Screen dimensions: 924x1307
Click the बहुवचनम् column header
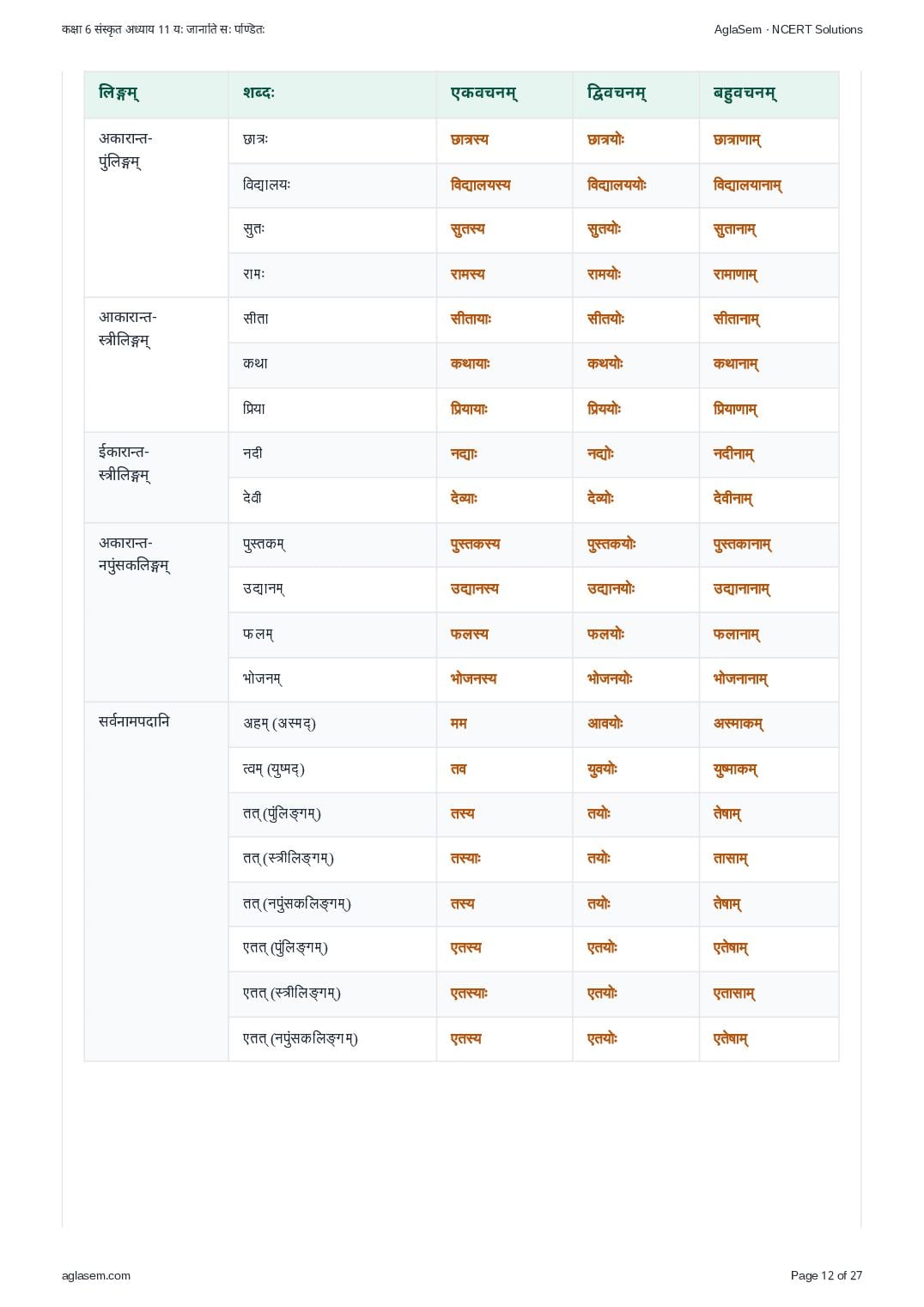[745, 94]
